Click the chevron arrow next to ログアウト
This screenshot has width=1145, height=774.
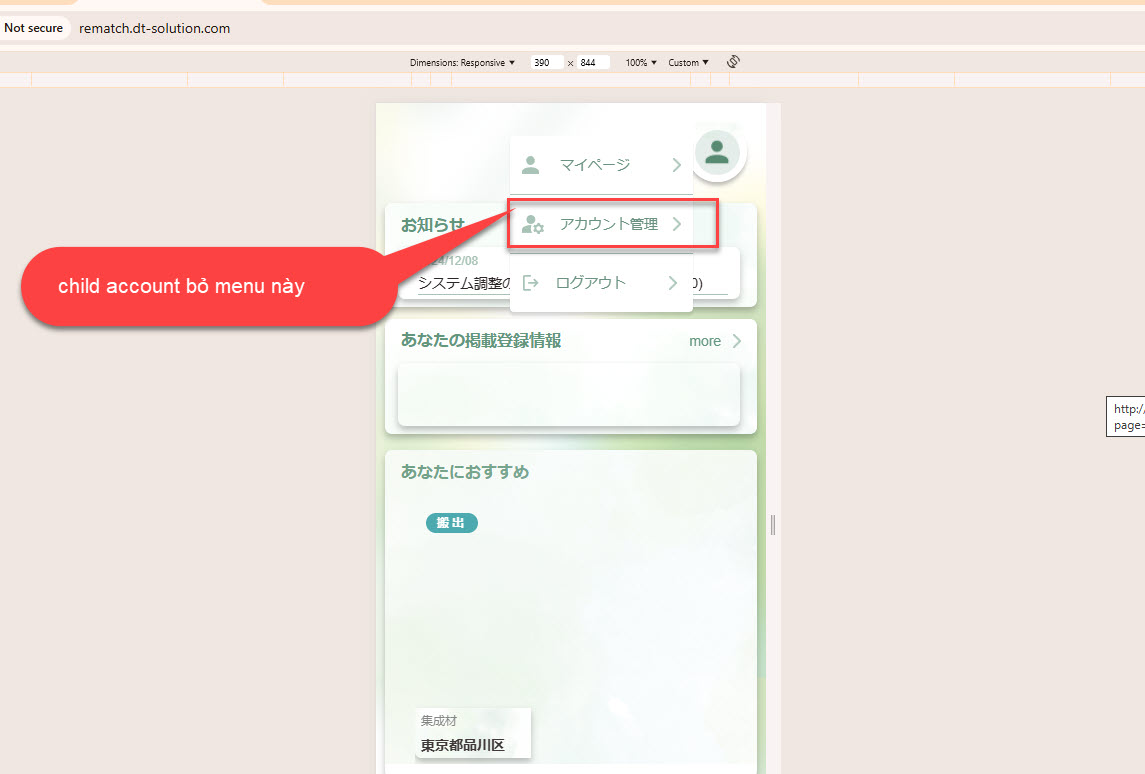coord(673,283)
